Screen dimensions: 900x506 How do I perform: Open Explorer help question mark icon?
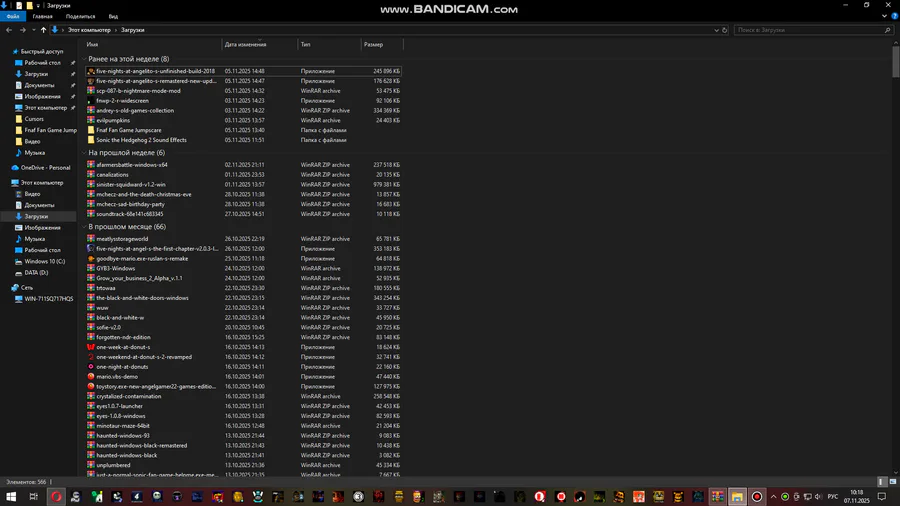[x=894, y=17]
